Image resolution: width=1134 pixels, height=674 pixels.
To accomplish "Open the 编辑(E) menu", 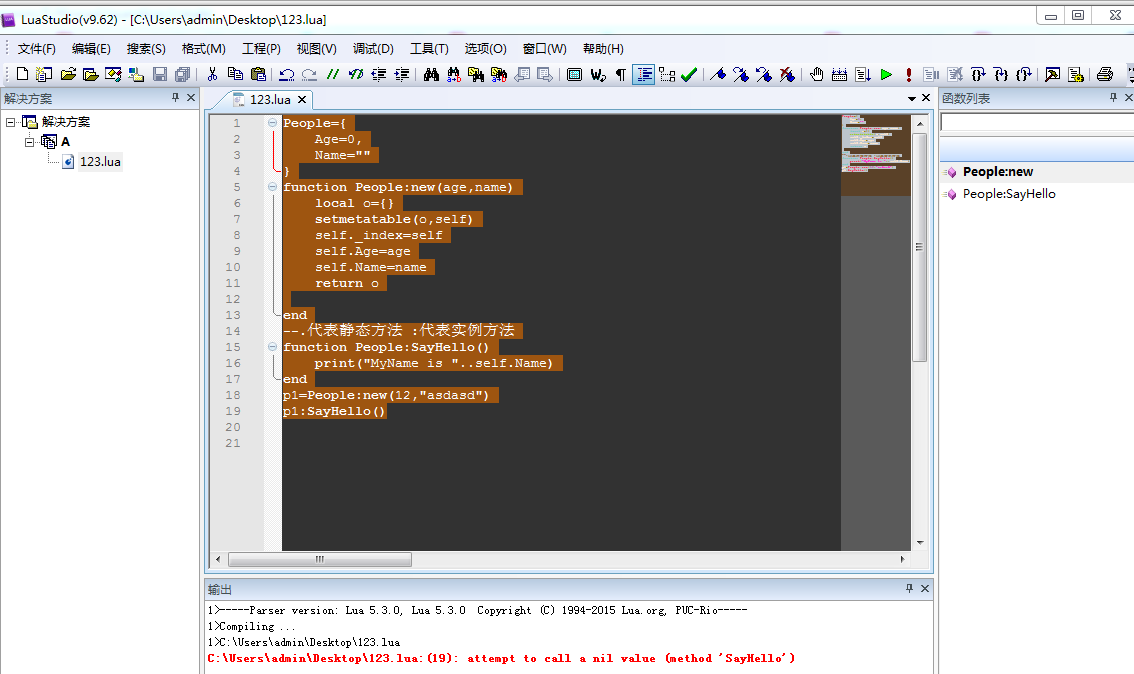I will 91,48.
